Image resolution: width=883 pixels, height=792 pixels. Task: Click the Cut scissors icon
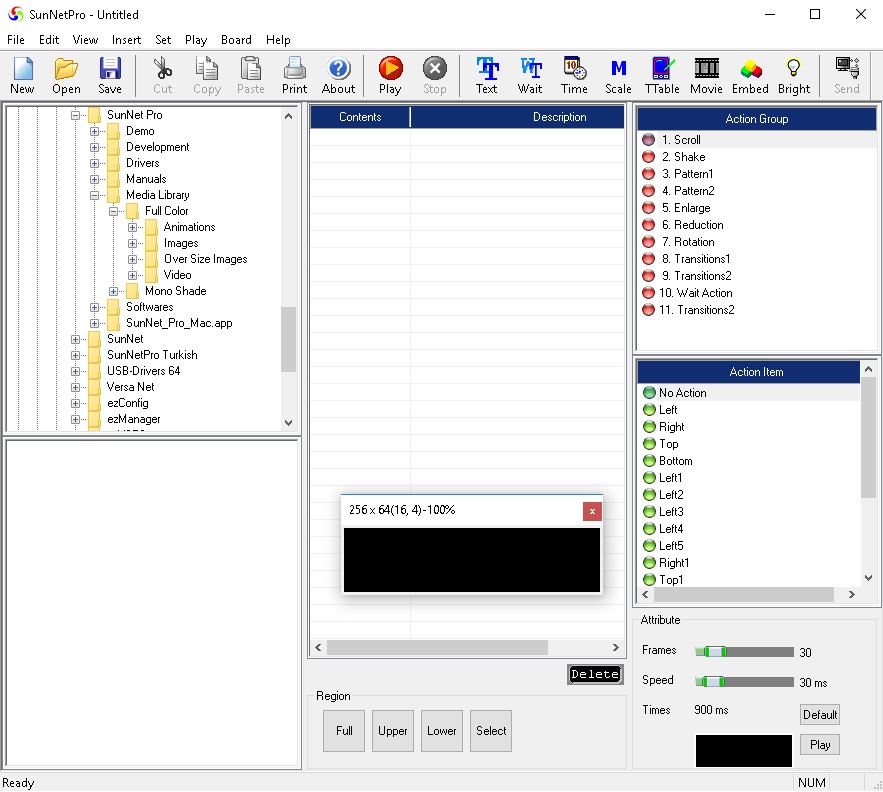[163, 75]
